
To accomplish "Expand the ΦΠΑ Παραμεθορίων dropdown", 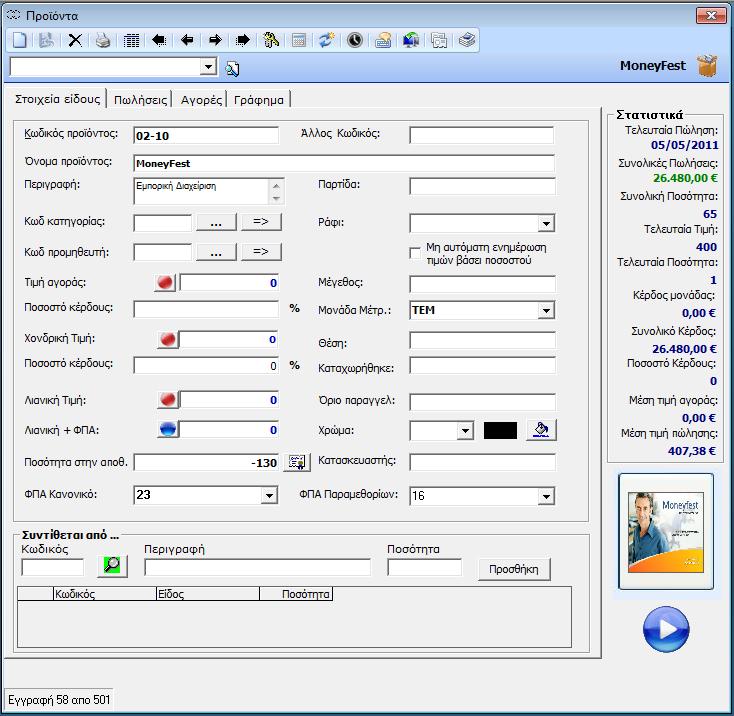I will (546, 496).
